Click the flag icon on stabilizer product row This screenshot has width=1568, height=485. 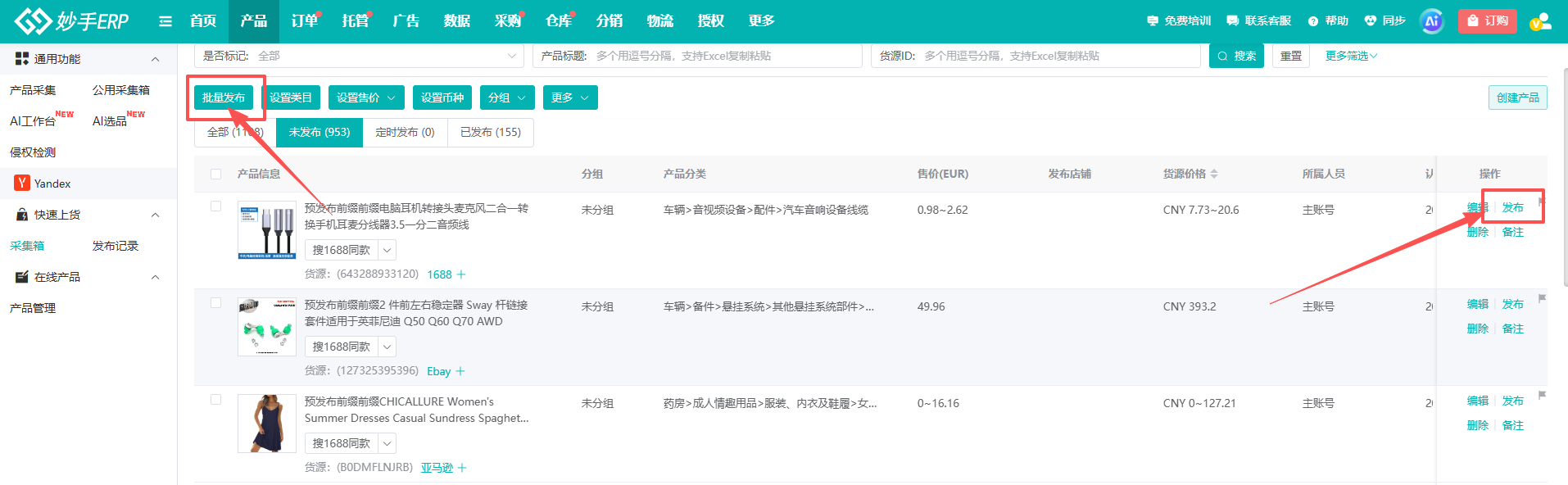pos(1542,298)
